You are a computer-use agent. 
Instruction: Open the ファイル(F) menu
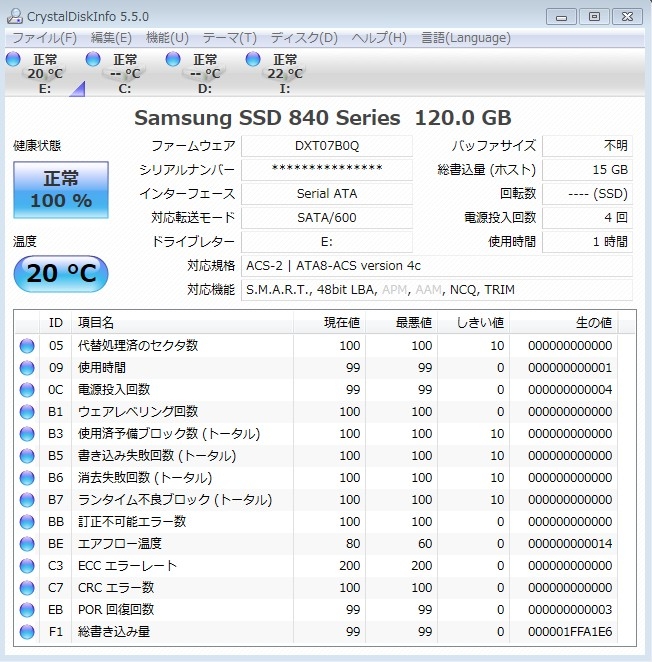click(x=44, y=38)
